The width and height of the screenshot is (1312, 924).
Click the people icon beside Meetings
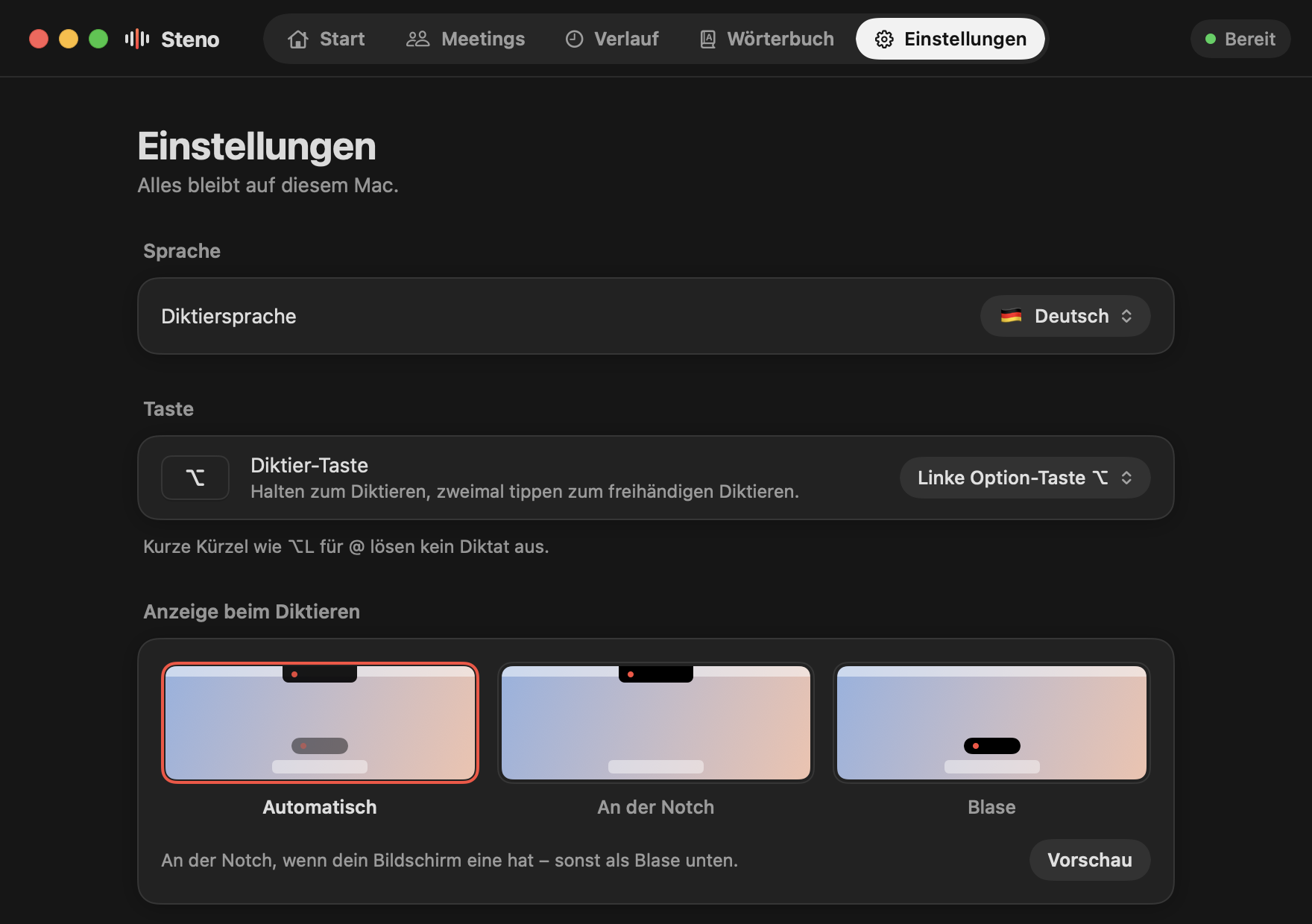[x=417, y=39]
